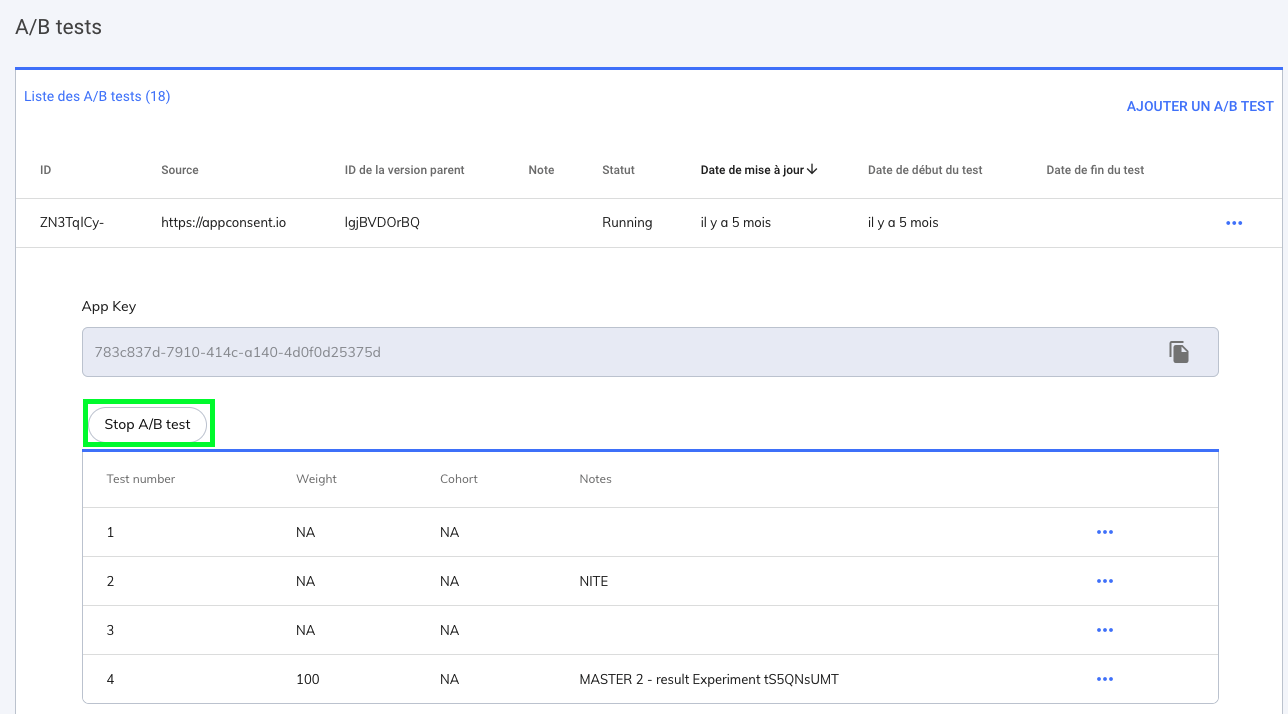Open the three-dot menu for test number 1
Screen dimensions: 1288x714
(1105, 532)
